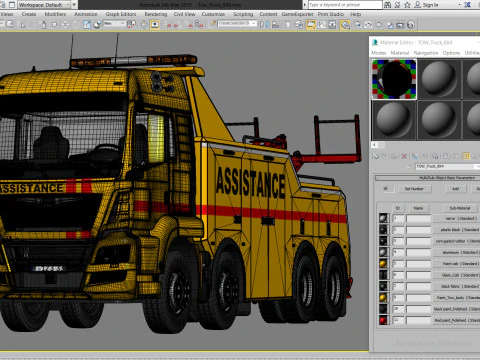Open the Curve Editor
The height and width of the screenshot is (360, 480).
322,25
